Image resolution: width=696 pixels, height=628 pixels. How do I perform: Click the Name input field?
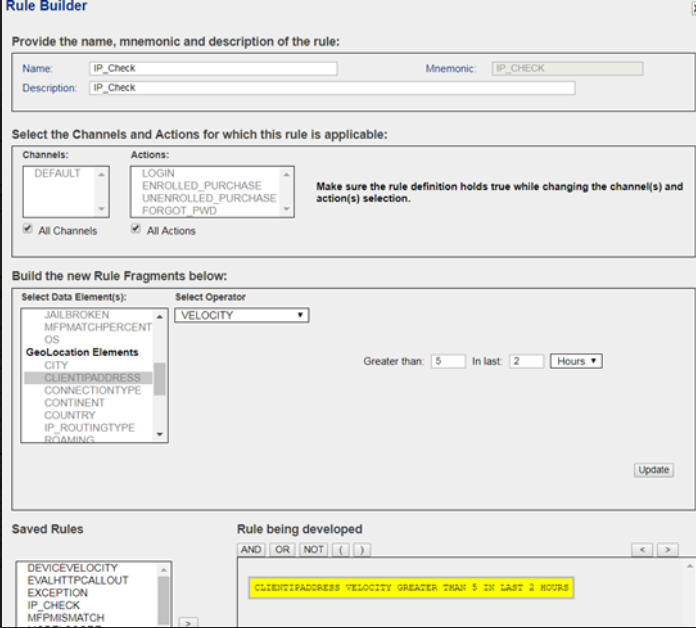coord(213,68)
